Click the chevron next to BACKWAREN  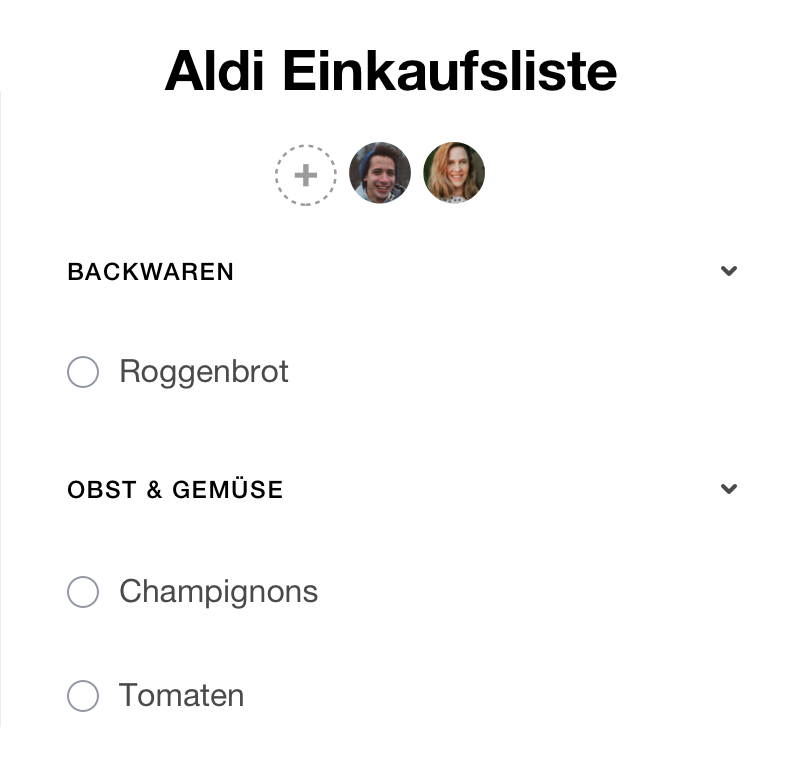click(729, 270)
